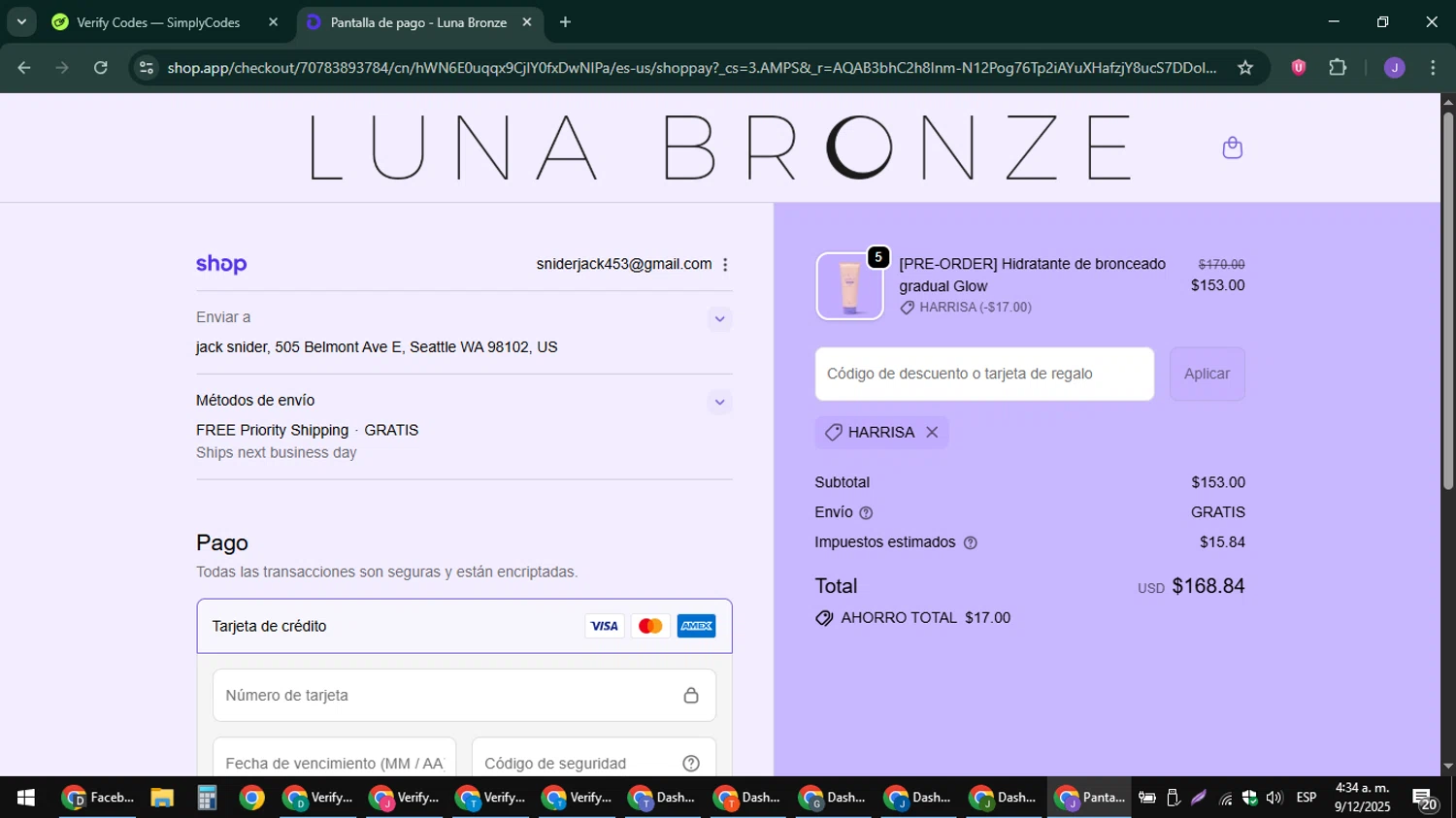Screen dimensions: 1456x818
Task: Open the Chrome profile avatar J
Action: 1394,68
